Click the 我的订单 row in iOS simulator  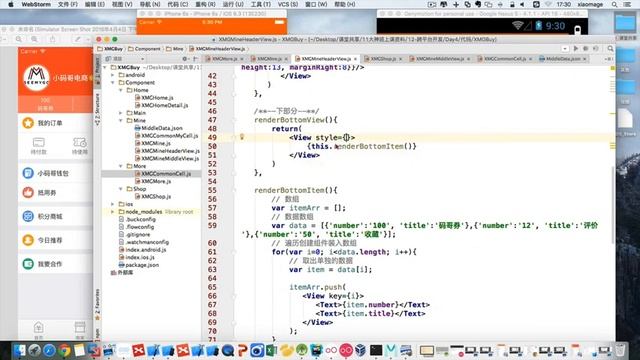pyautogui.click(x=56, y=123)
